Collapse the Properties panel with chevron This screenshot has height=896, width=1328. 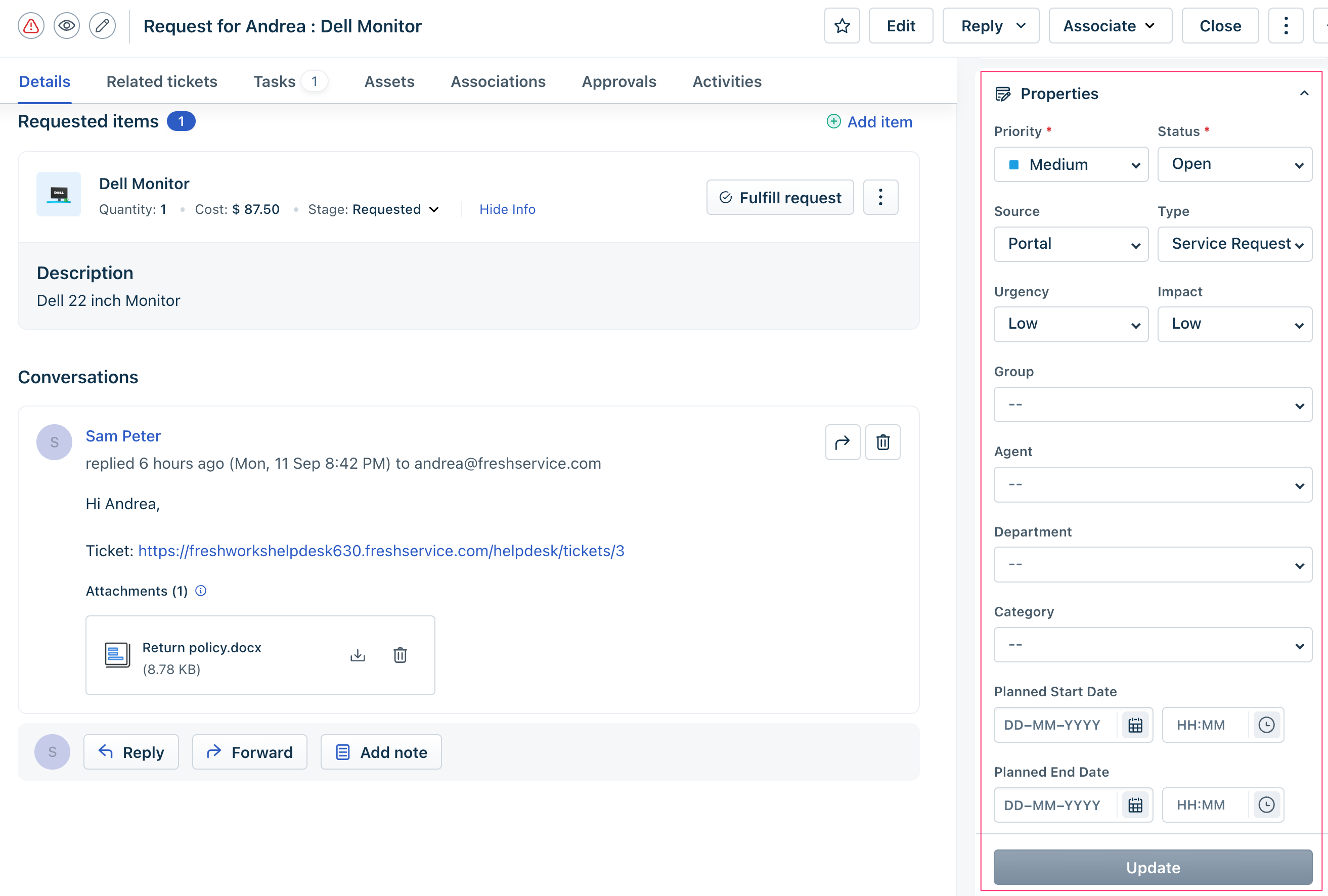(x=1304, y=93)
